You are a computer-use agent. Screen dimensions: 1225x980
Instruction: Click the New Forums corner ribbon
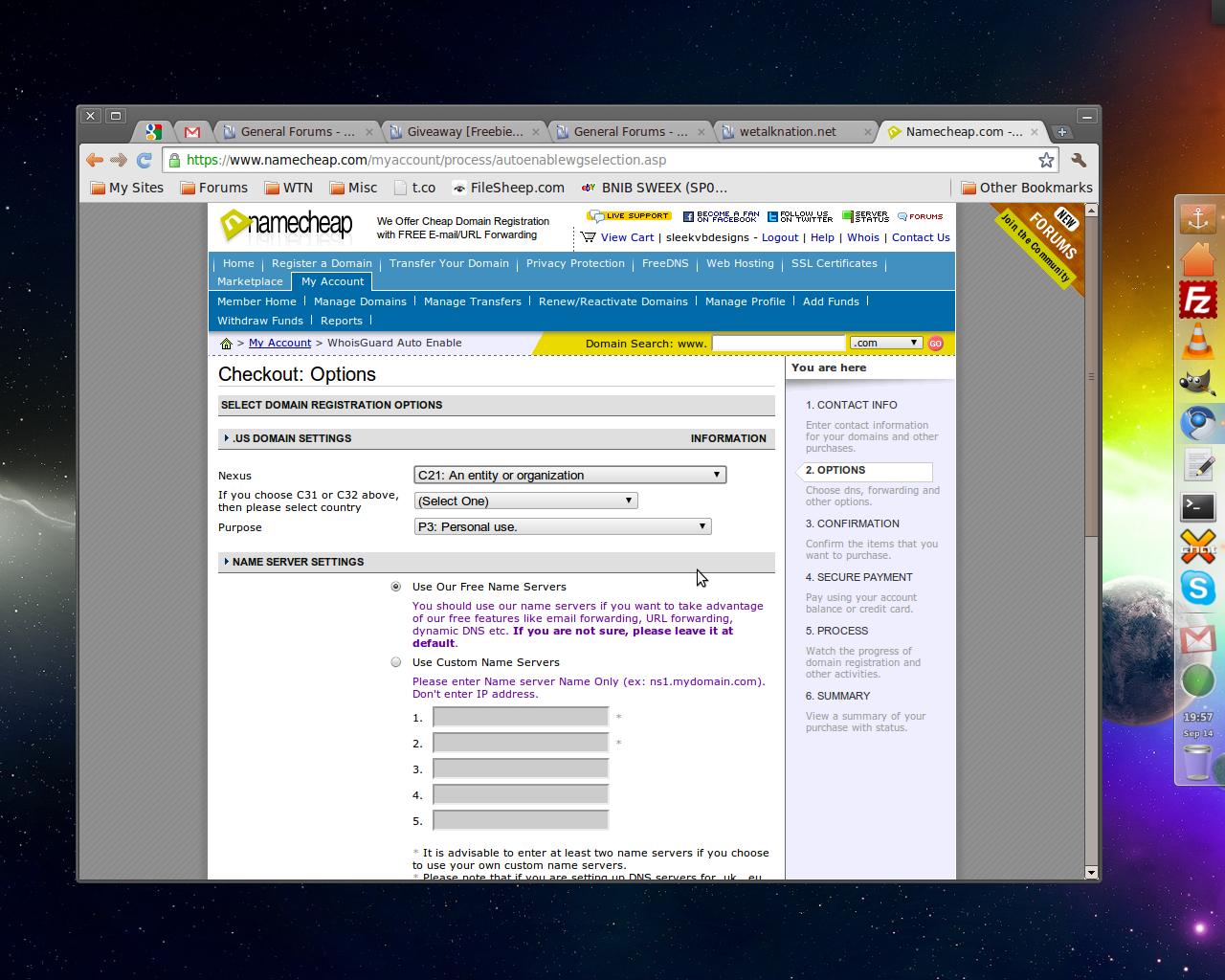1044,245
